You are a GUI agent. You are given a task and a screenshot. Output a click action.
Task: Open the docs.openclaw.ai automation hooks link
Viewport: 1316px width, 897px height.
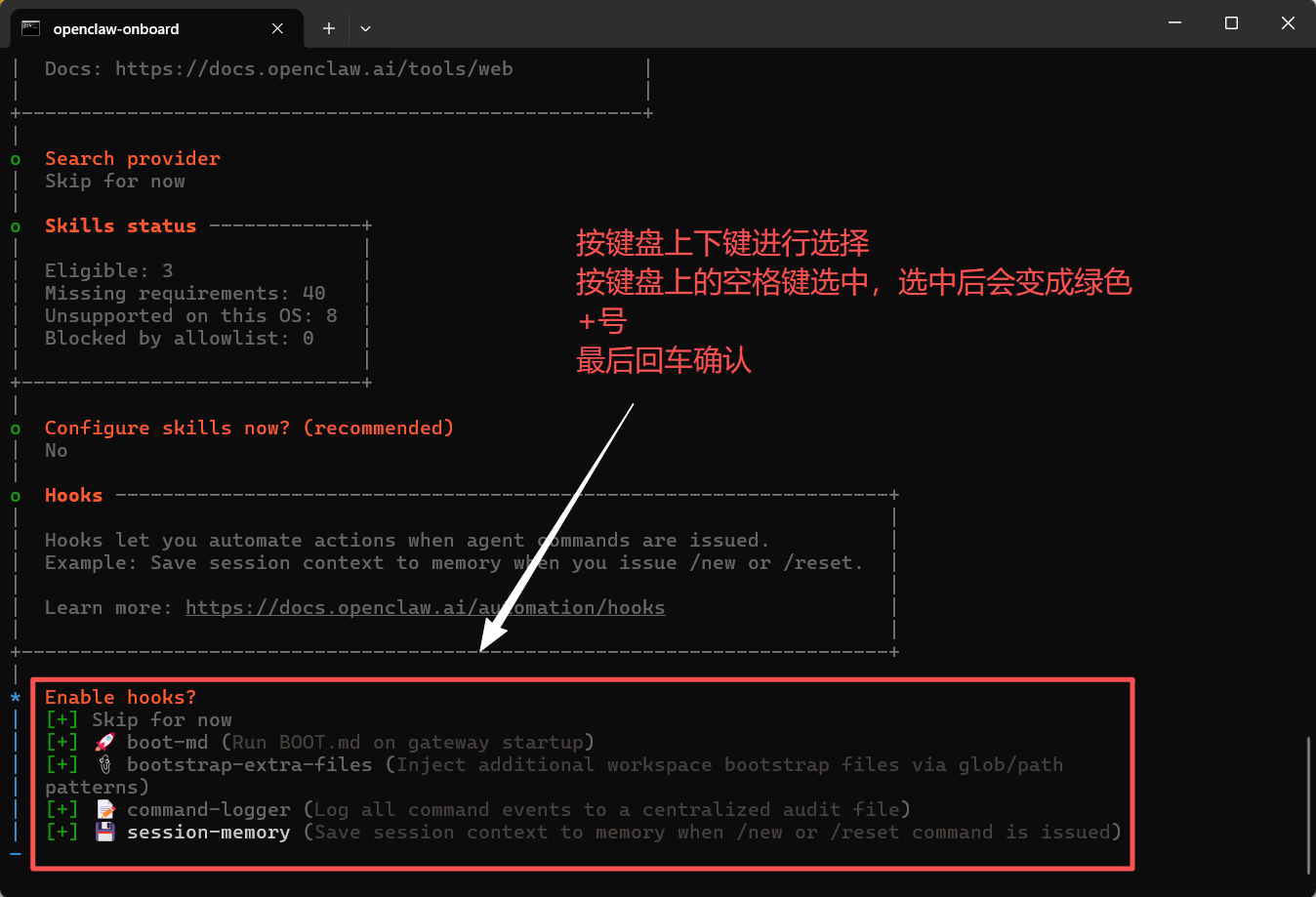(425, 608)
